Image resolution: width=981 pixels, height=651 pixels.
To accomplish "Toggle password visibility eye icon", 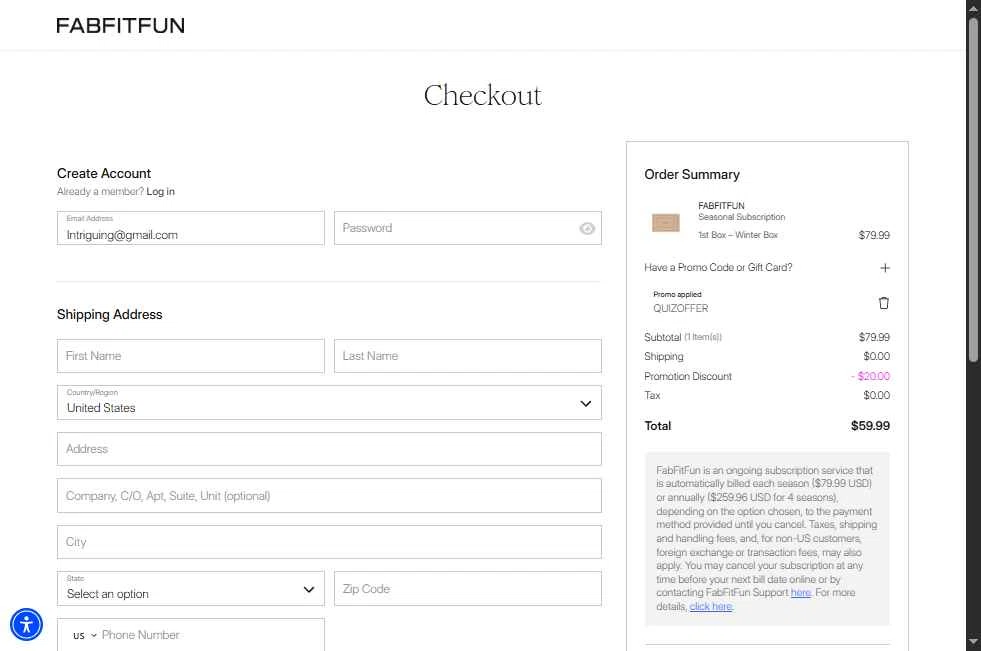I will [587, 228].
